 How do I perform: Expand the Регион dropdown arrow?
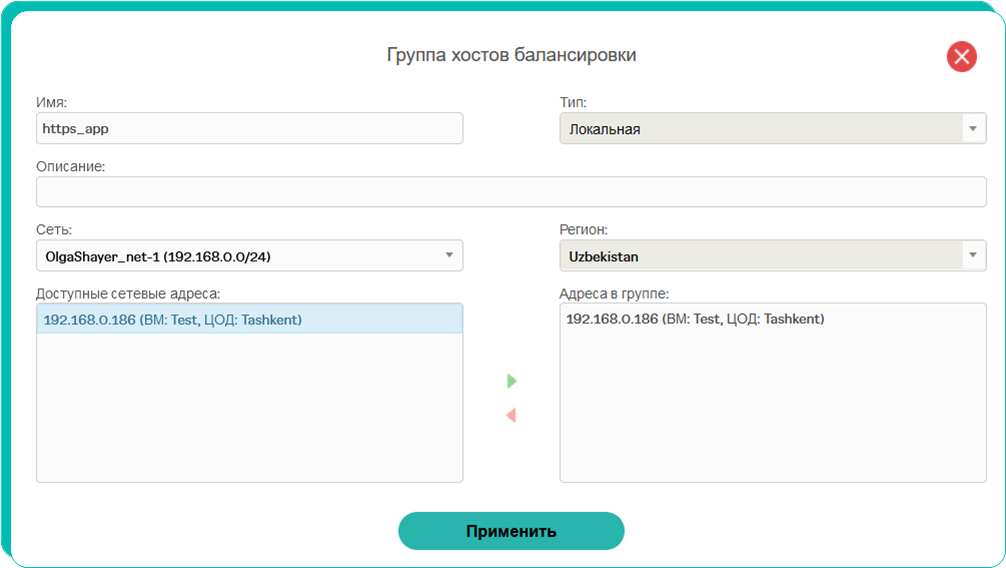[973, 255]
